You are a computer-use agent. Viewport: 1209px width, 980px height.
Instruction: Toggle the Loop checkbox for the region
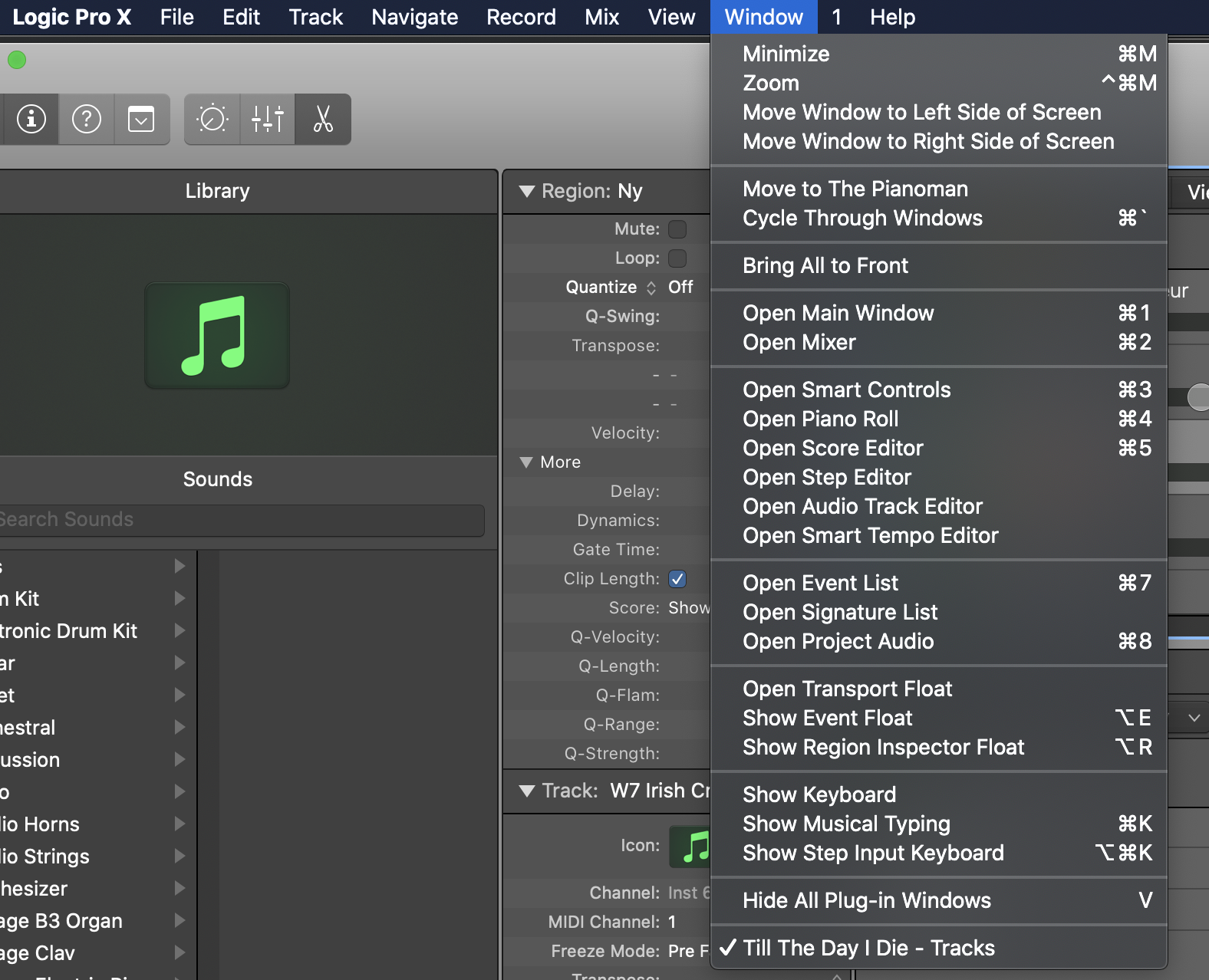tap(677, 258)
